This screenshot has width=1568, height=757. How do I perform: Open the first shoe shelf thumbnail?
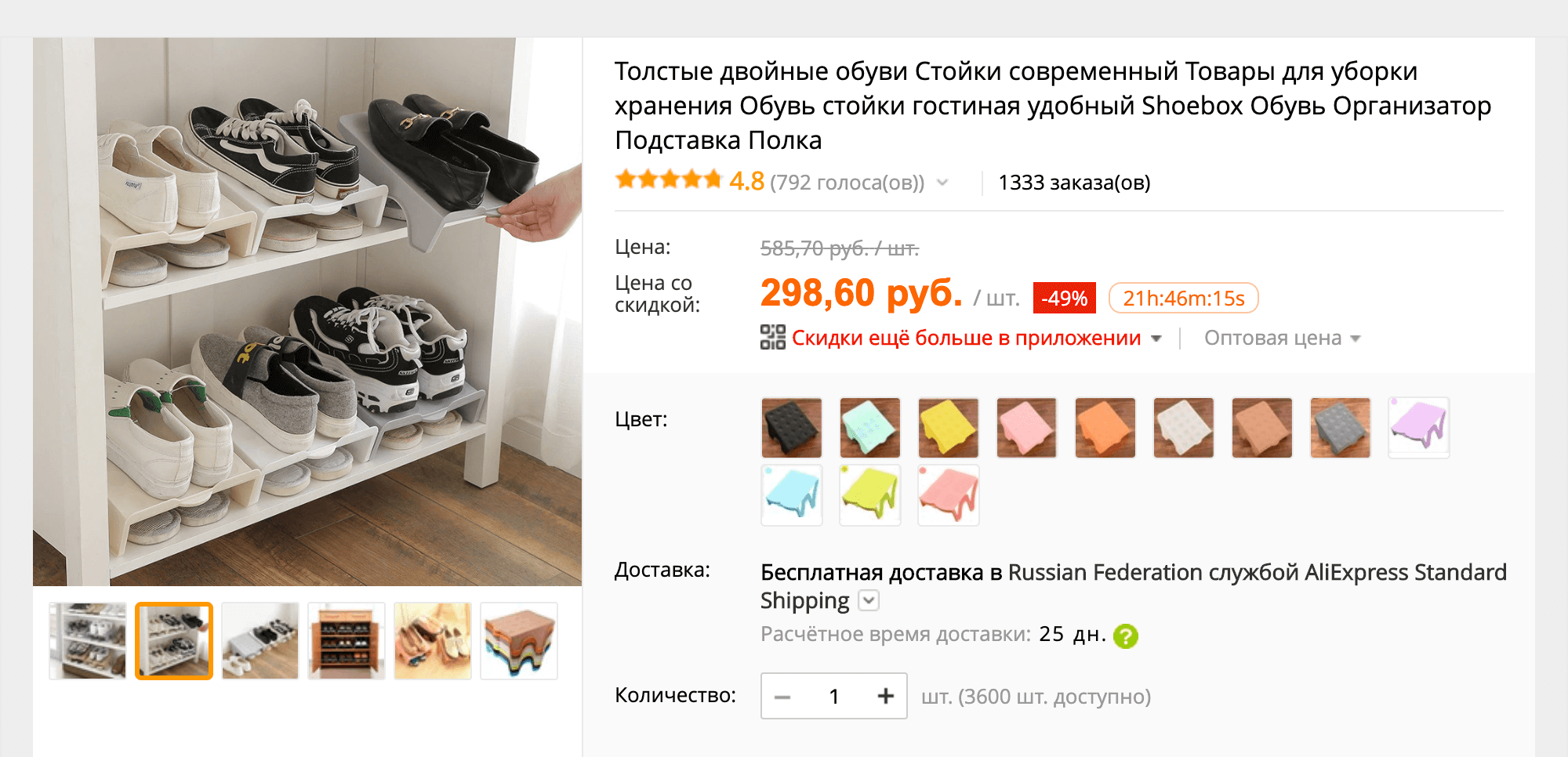88,641
